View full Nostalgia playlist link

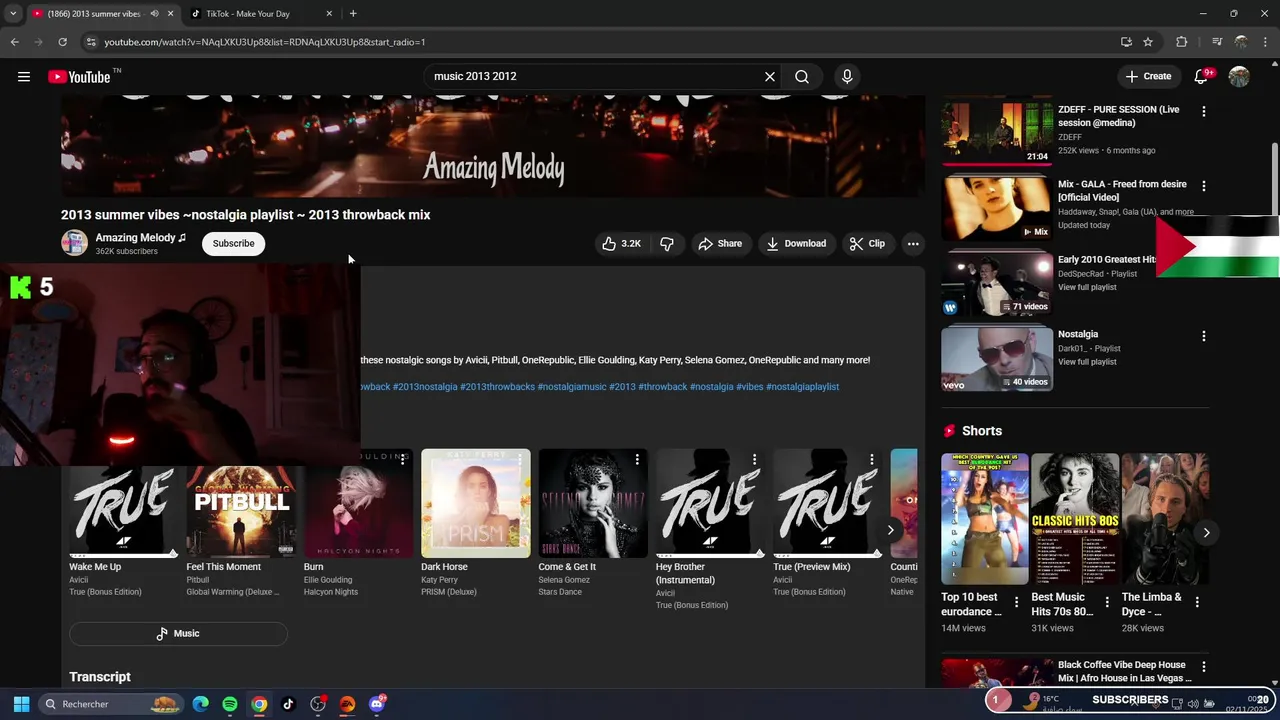[1087, 362]
